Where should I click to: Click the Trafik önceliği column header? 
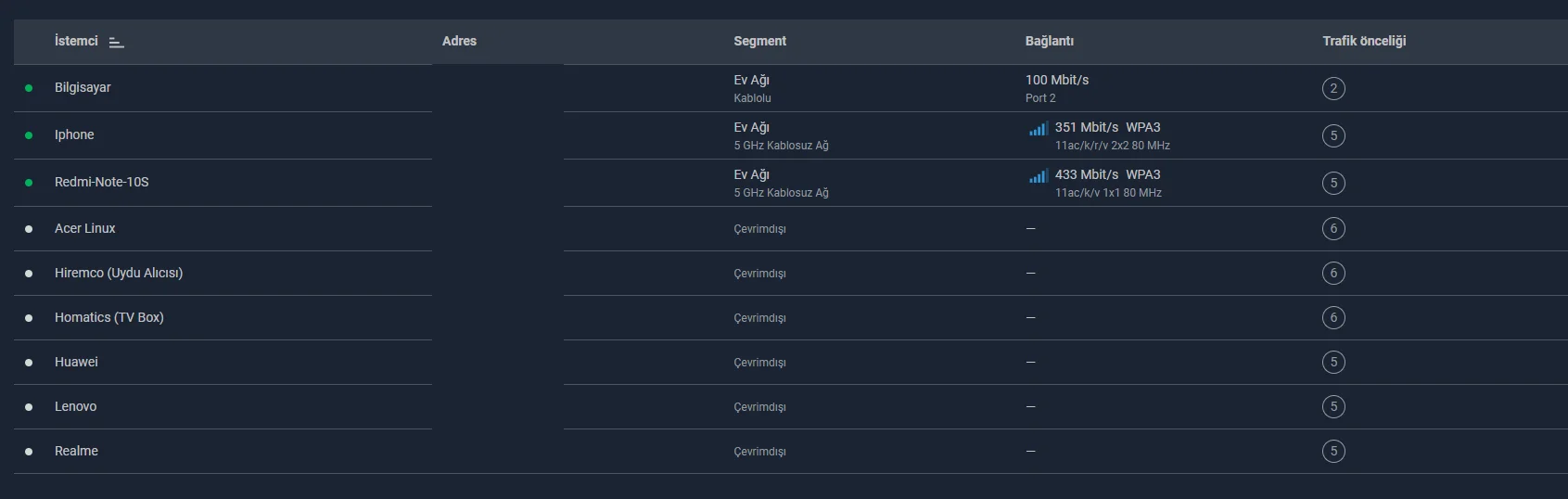pos(1364,41)
